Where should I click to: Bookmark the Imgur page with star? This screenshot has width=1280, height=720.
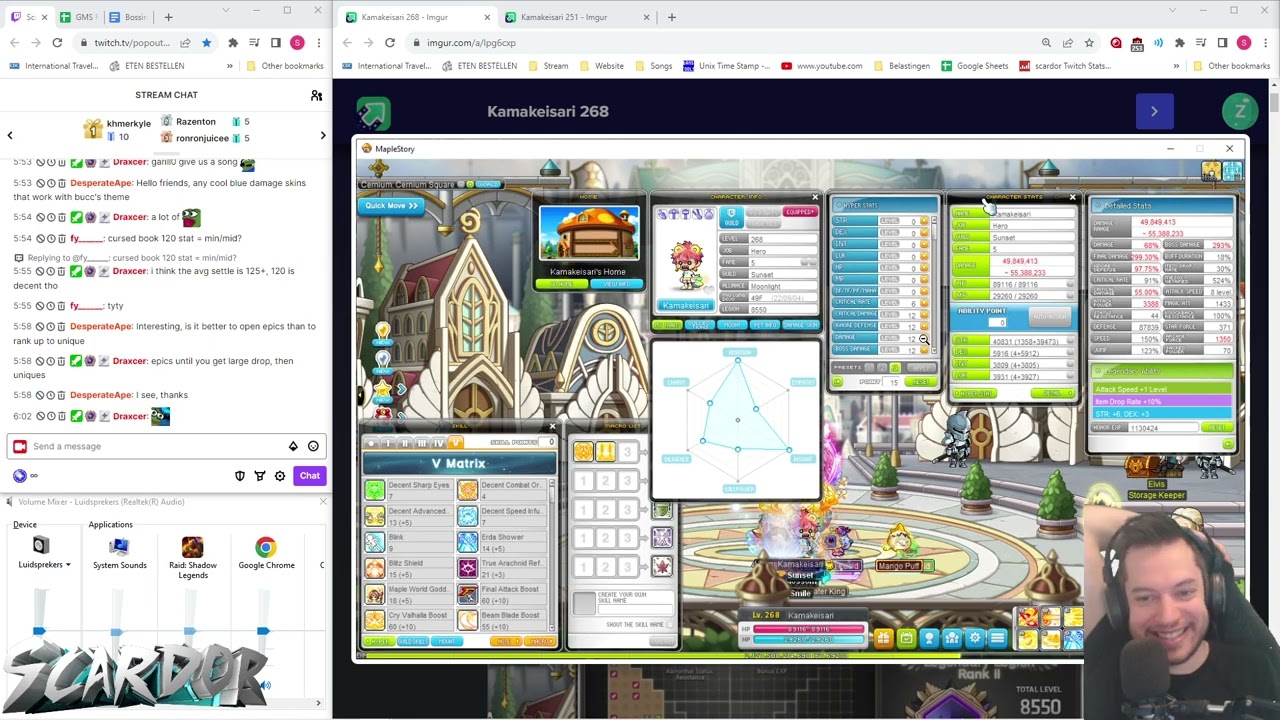coord(1088,43)
